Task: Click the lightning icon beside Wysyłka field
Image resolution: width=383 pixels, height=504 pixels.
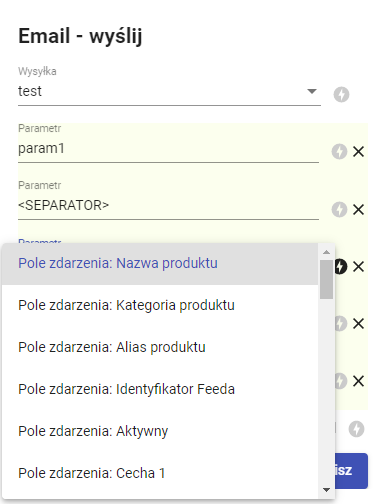Action: tap(341, 94)
